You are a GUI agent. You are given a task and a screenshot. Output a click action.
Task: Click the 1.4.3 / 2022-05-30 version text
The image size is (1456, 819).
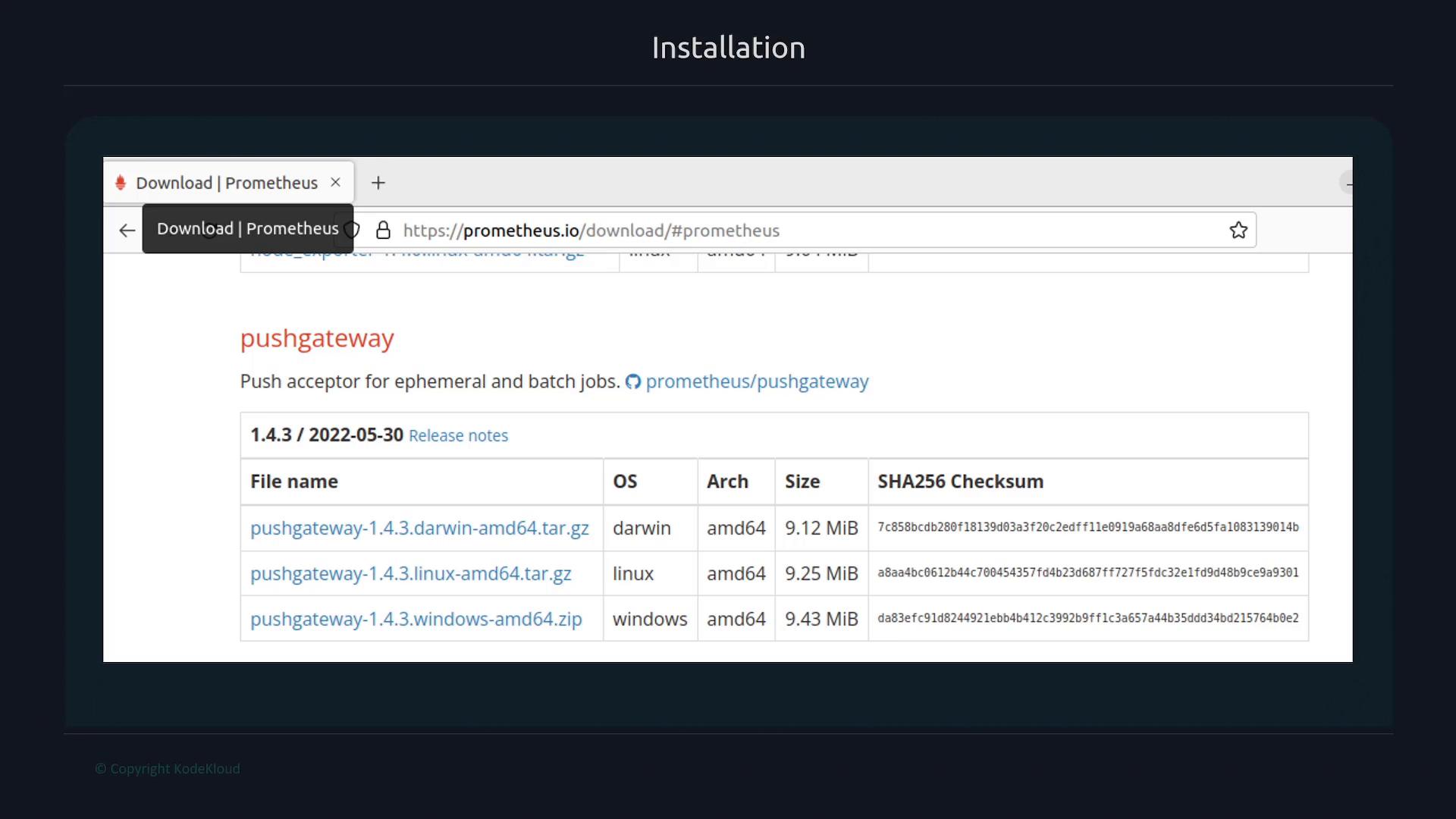(327, 435)
